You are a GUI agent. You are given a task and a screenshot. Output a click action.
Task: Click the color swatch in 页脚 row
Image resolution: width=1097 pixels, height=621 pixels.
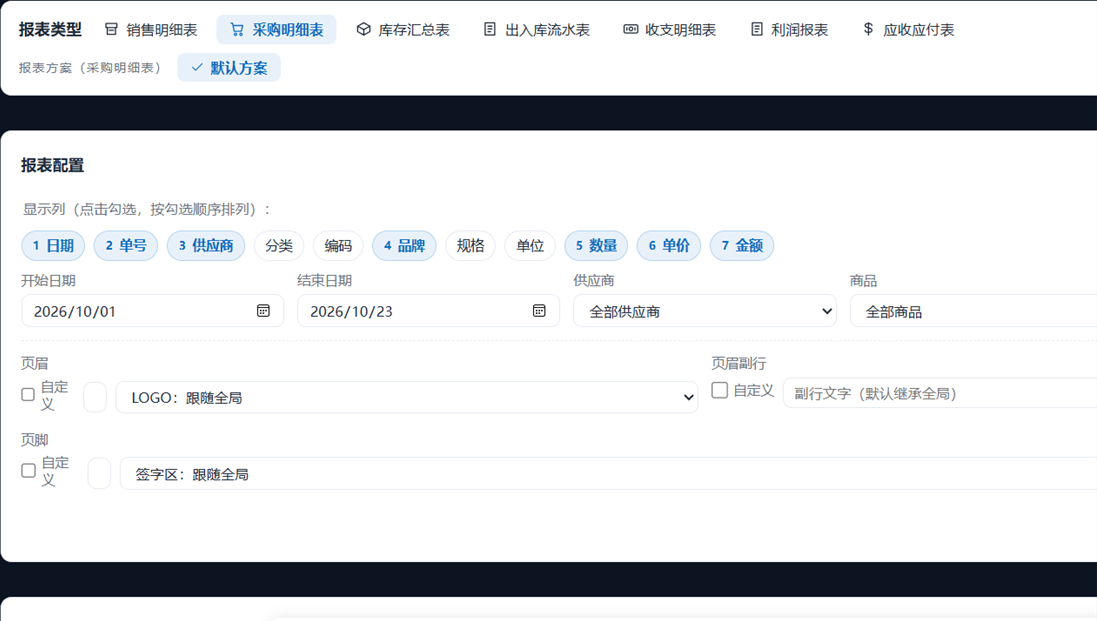99,473
